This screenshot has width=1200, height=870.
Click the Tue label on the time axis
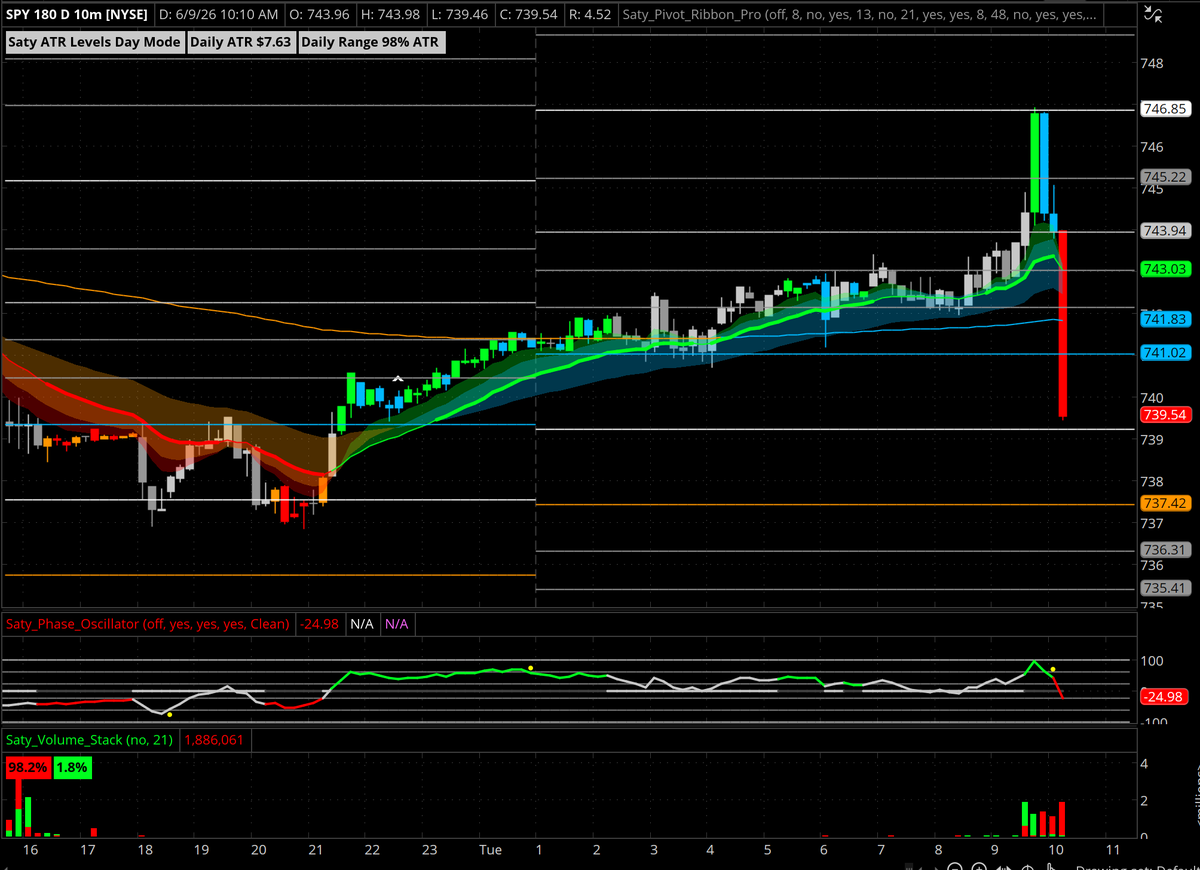490,850
